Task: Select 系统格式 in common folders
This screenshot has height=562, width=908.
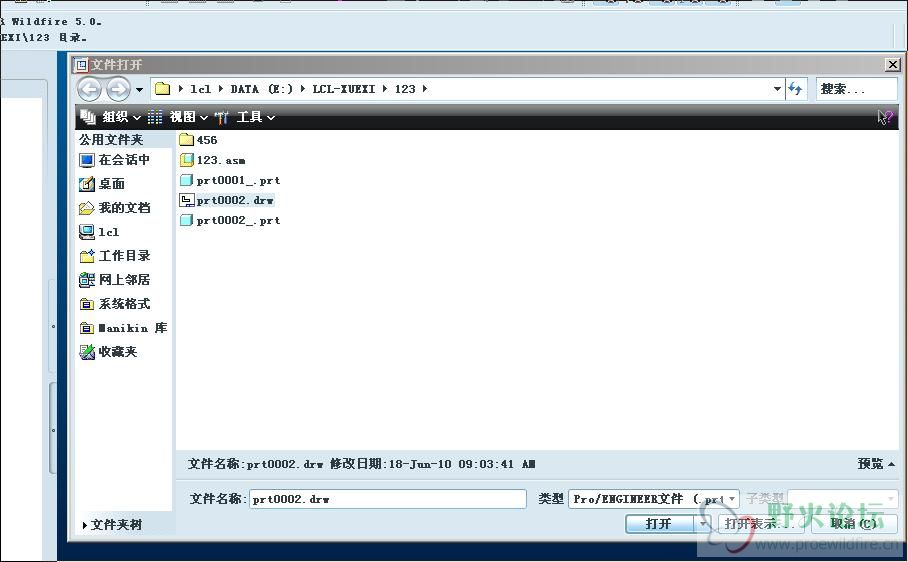Action: (115, 304)
